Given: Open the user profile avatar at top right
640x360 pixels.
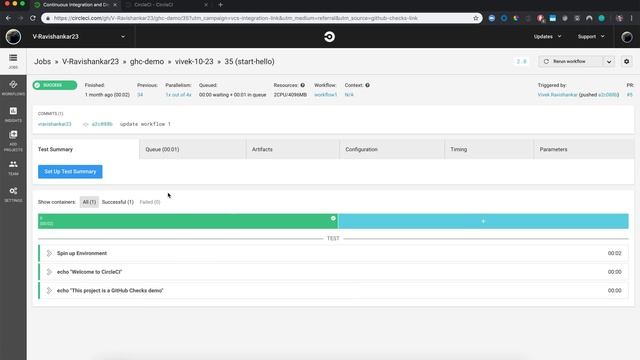Looking at the screenshot, I should click(627, 37).
